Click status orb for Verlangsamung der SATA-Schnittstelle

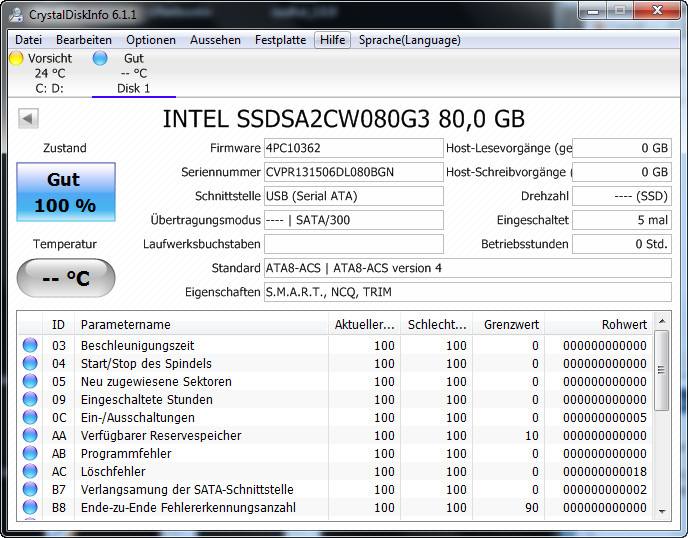pos(30,489)
